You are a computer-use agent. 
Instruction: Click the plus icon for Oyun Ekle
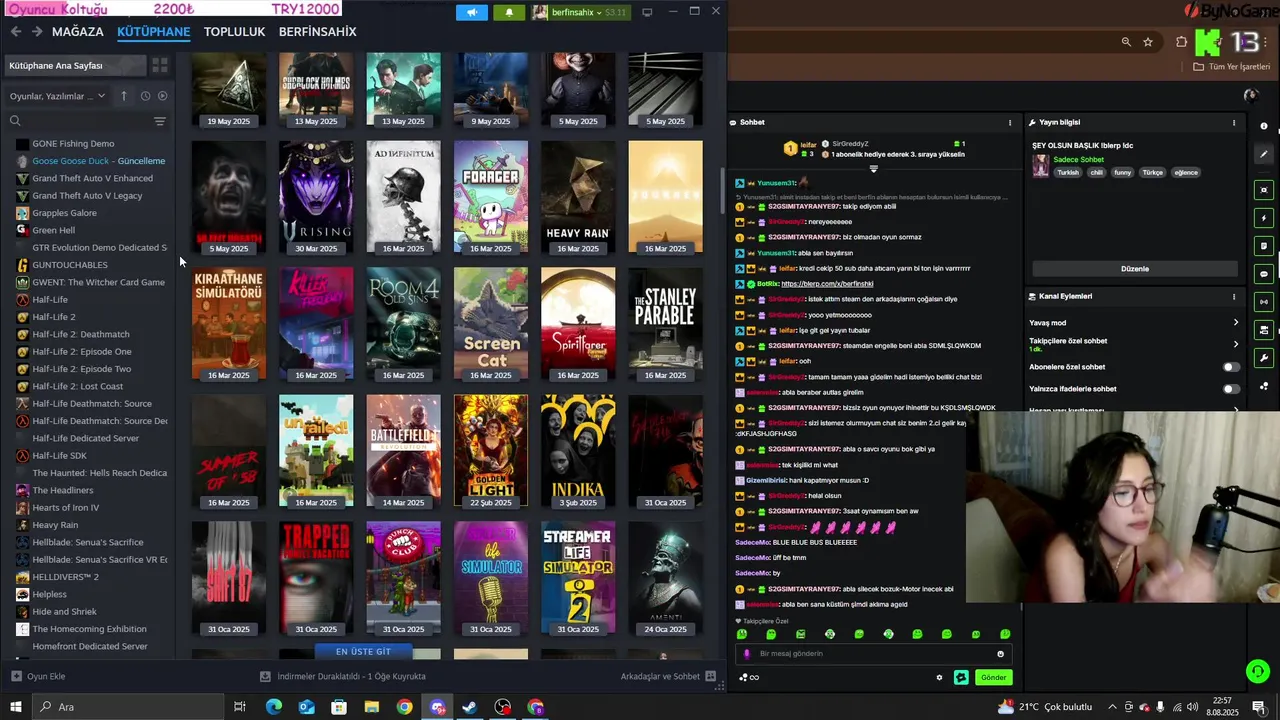[x=15, y=676]
